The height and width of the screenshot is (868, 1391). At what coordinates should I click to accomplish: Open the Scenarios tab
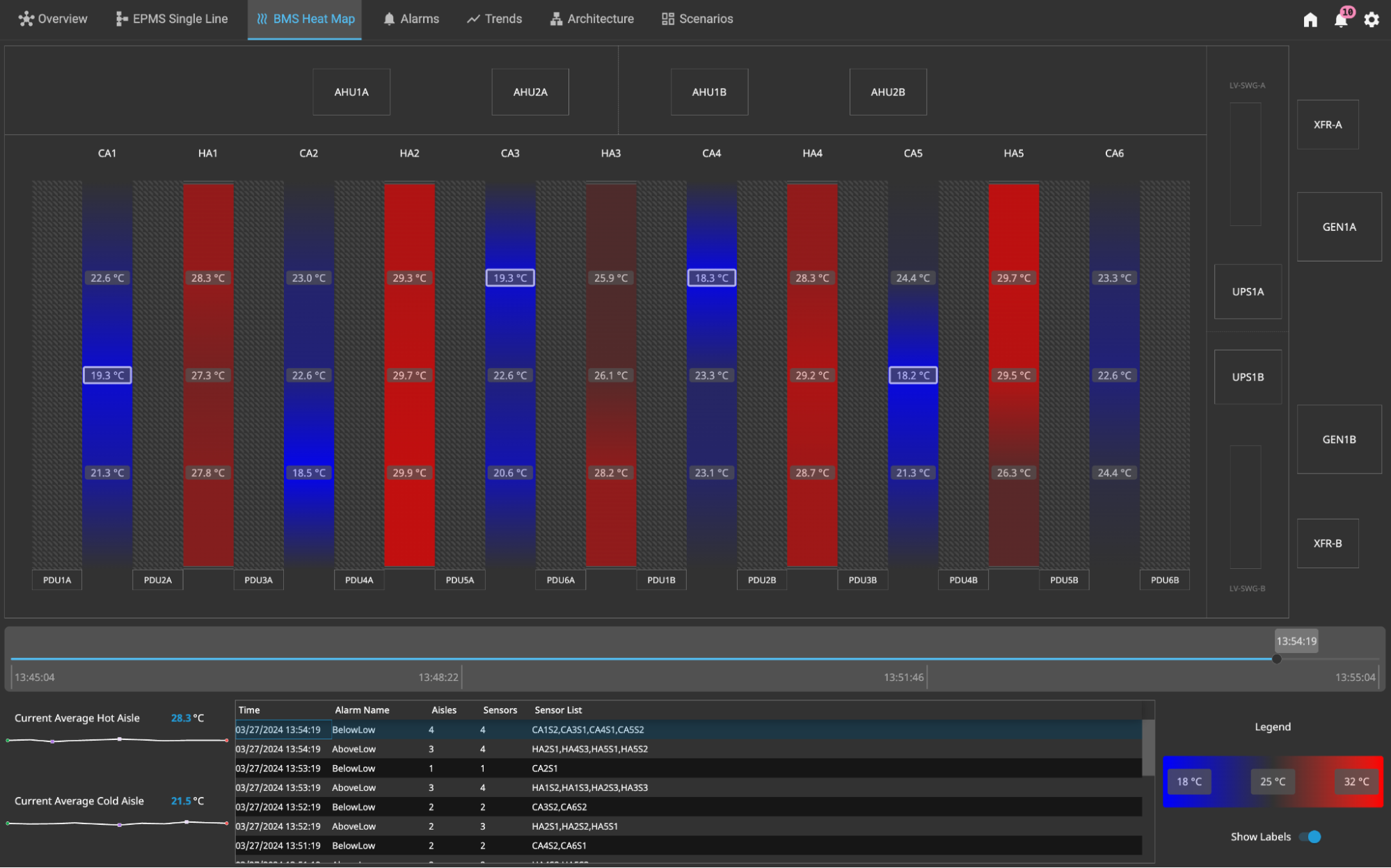(x=697, y=19)
